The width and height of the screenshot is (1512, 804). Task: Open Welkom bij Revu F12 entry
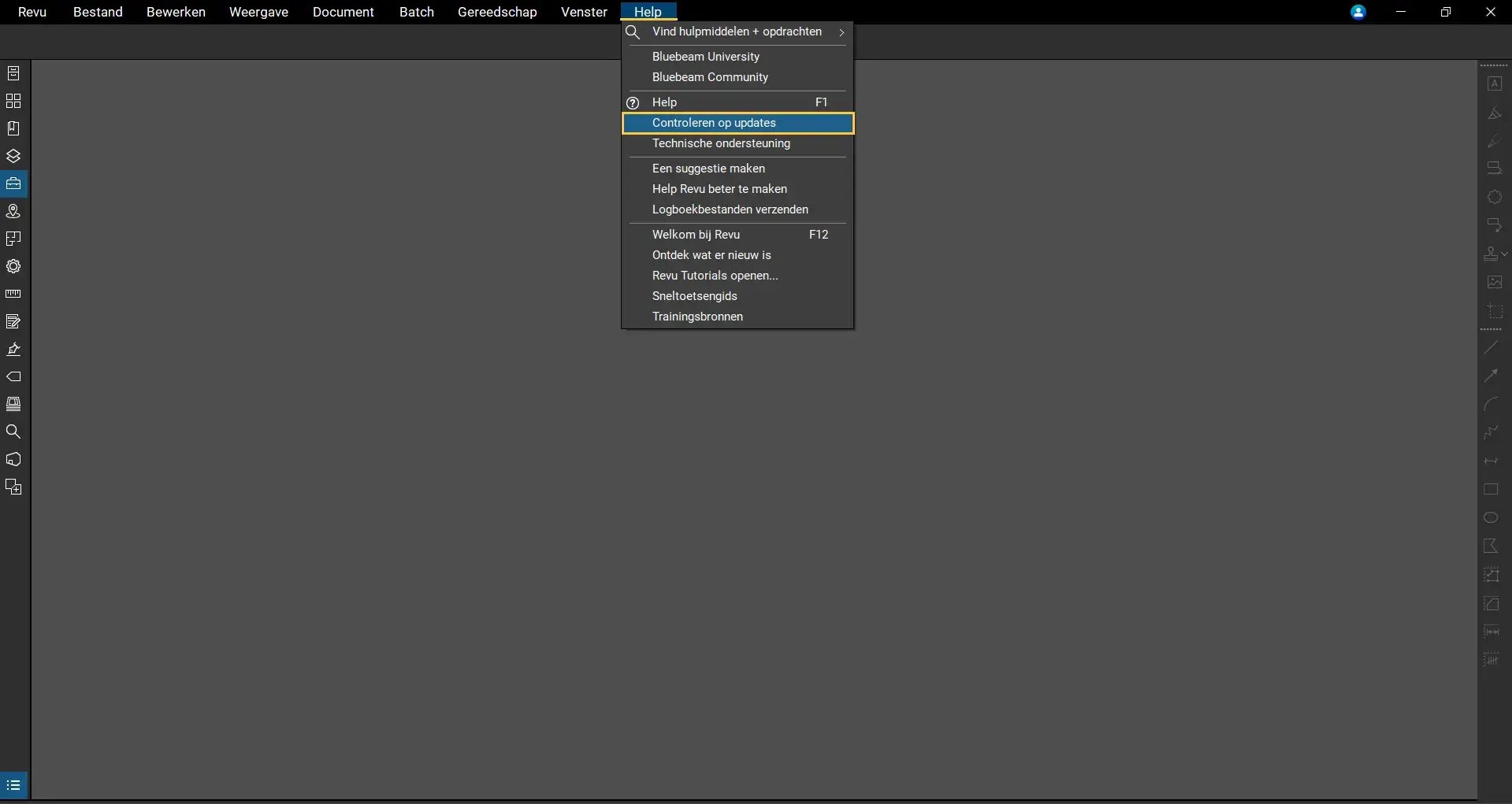tap(737, 235)
